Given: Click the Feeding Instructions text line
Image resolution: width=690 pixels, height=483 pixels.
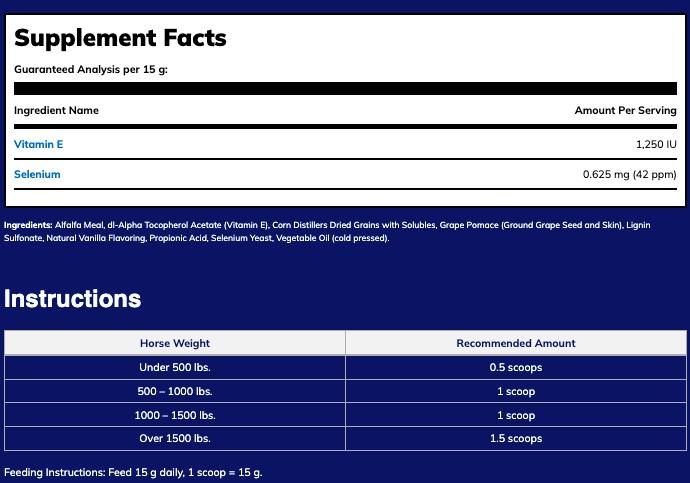Looking at the screenshot, I should (x=133, y=472).
